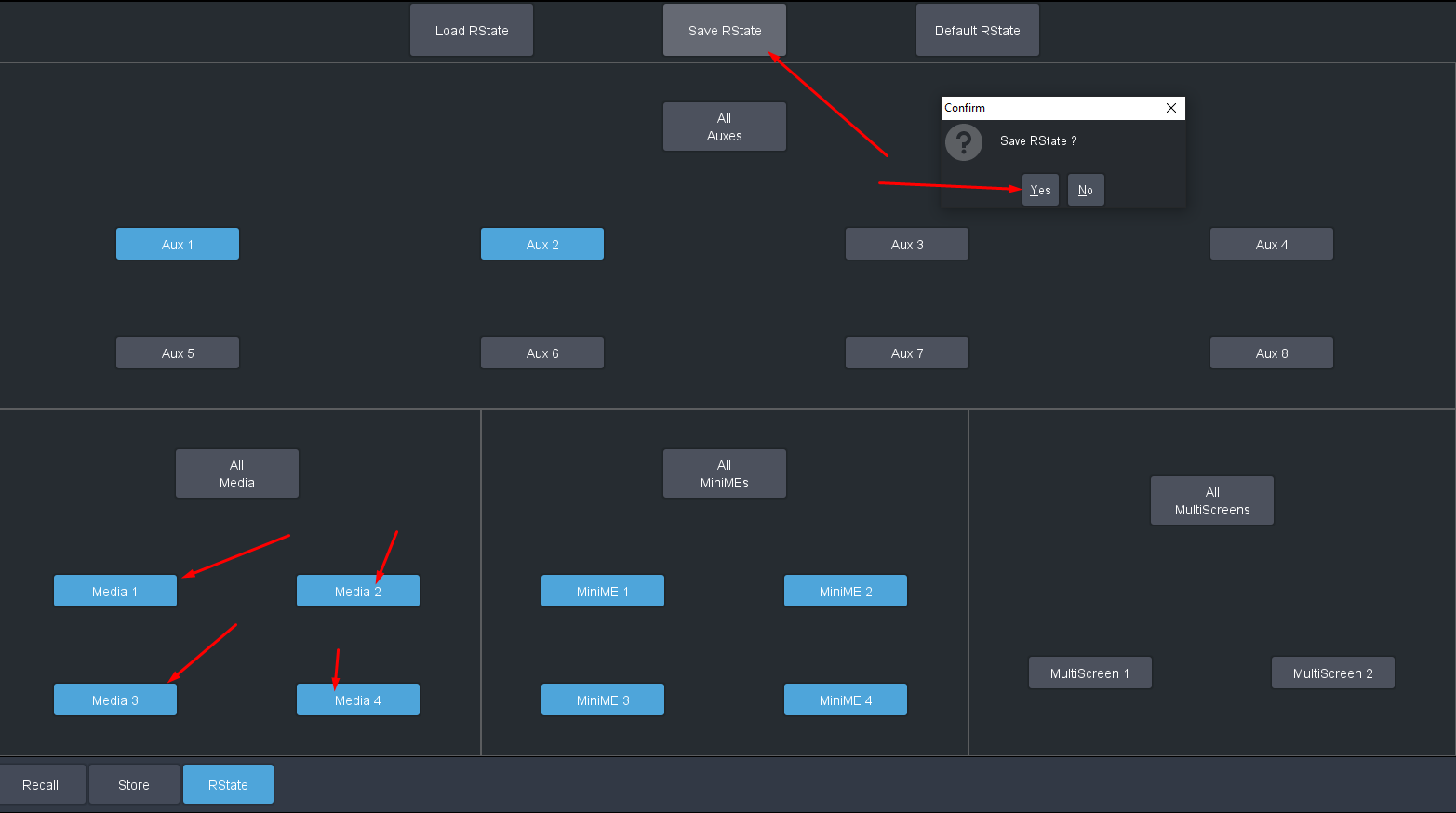The image size is (1456, 813).
Task: Toggle Media 4 selection
Action: click(x=358, y=700)
